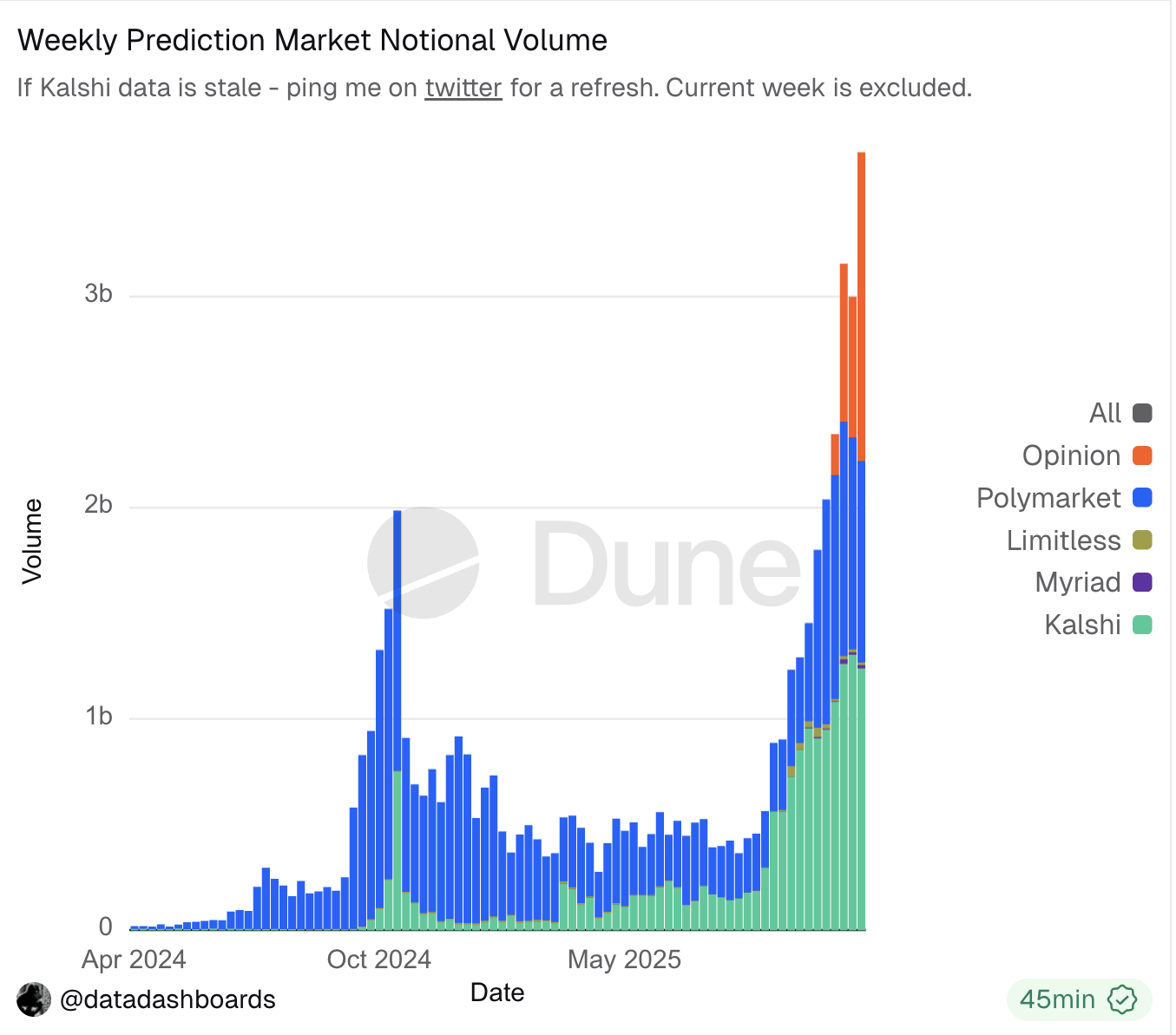This screenshot has height=1035, width=1176.
Task: Toggle the Polymarket series visibility
Action: coord(1048,497)
